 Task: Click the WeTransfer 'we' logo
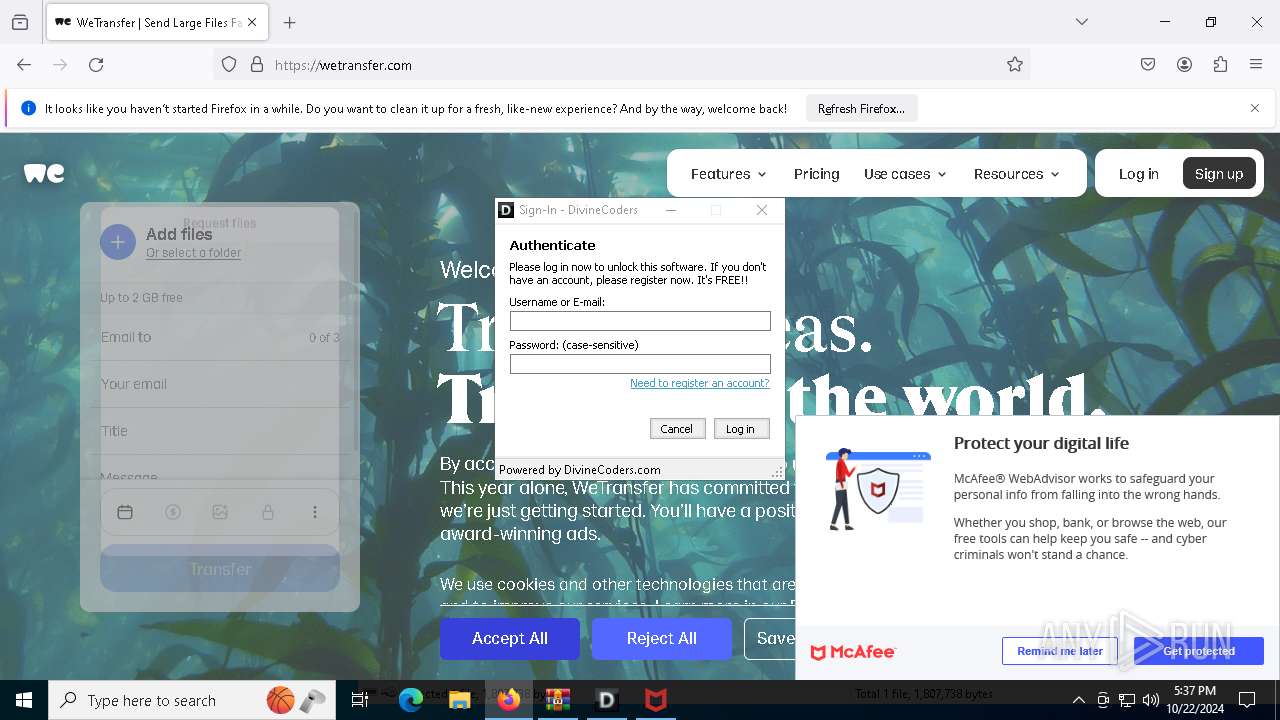44,173
